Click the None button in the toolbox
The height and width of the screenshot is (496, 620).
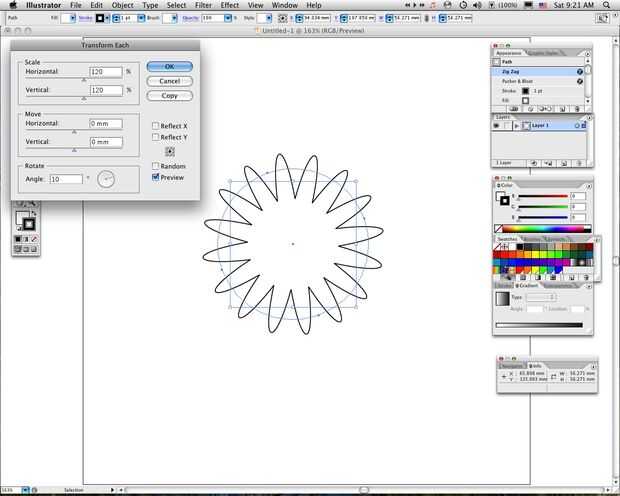point(34,239)
